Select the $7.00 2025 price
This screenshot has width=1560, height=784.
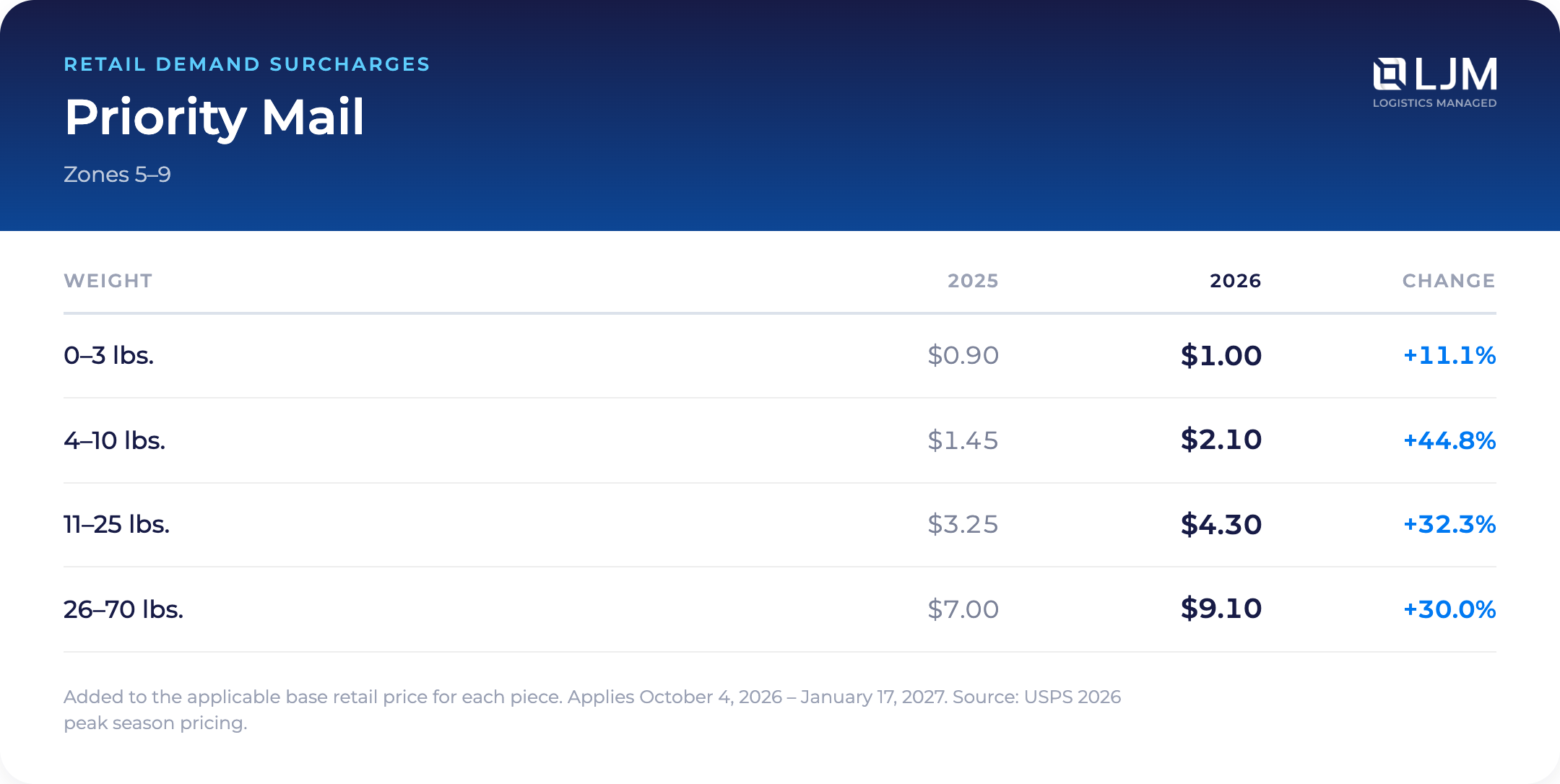tap(963, 609)
